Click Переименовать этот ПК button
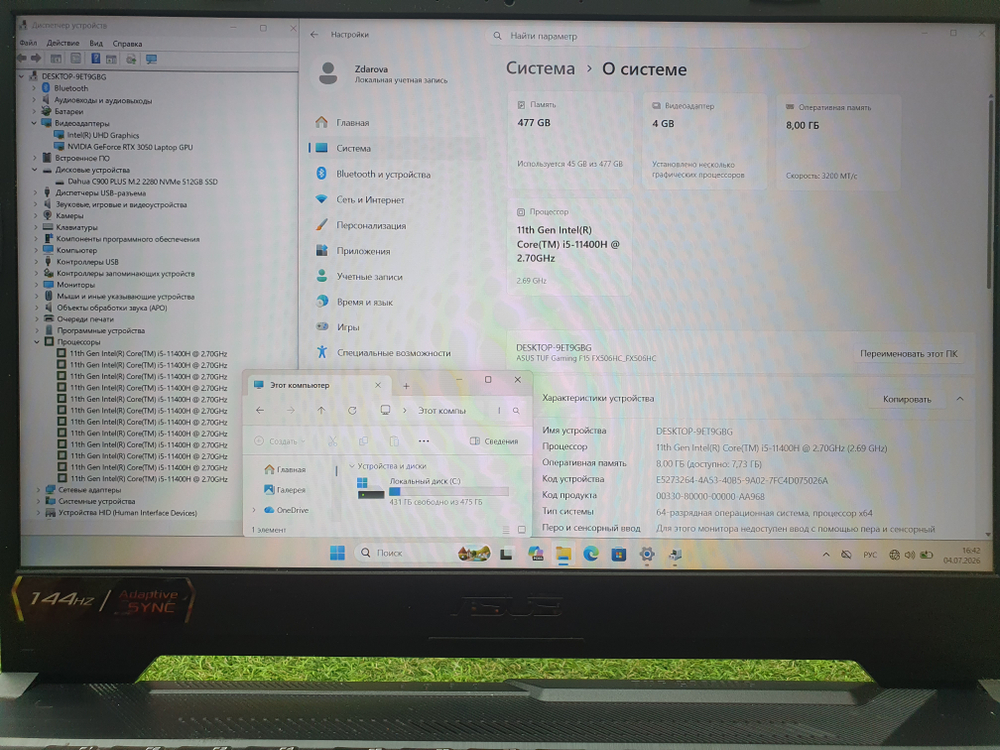Screen dimensions: 1000x750 (908, 353)
